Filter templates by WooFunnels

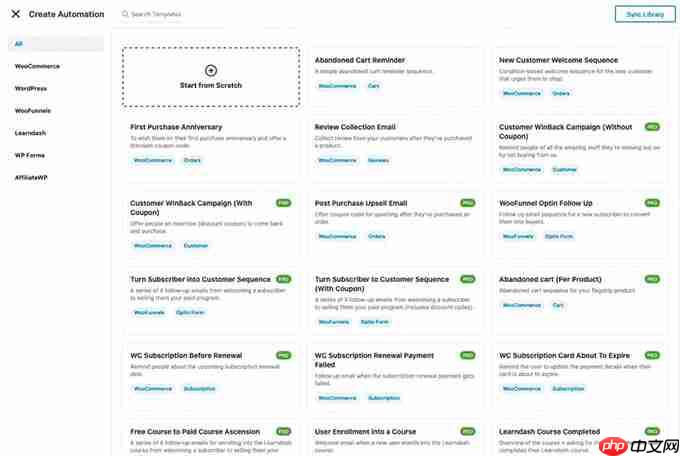(33, 110)
